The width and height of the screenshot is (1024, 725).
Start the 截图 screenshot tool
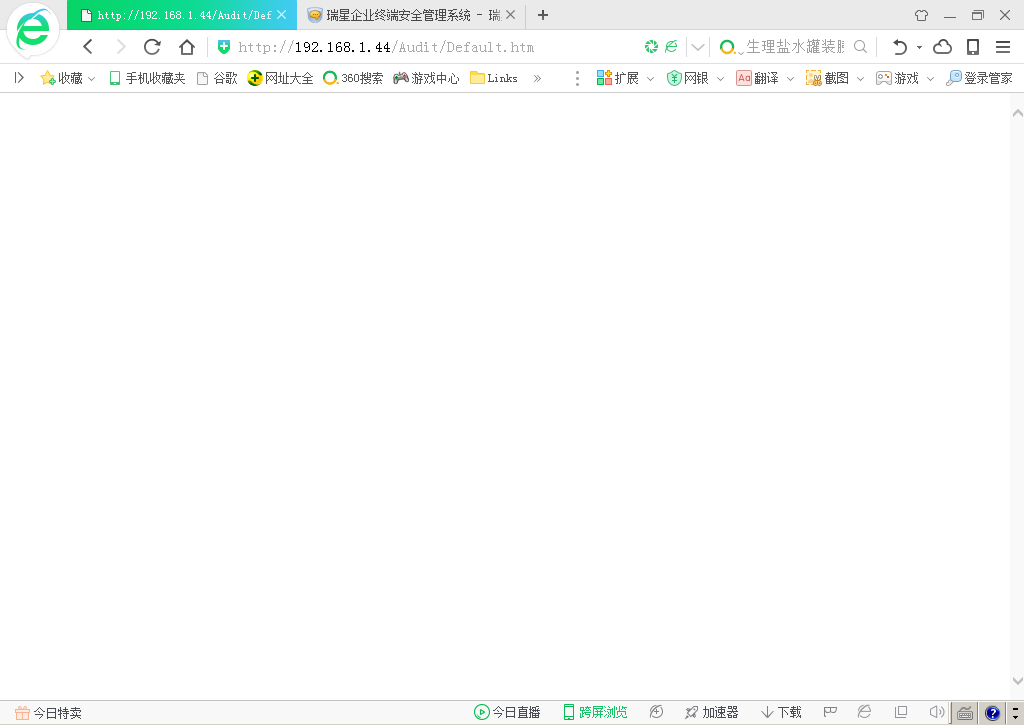click(827, 78)
